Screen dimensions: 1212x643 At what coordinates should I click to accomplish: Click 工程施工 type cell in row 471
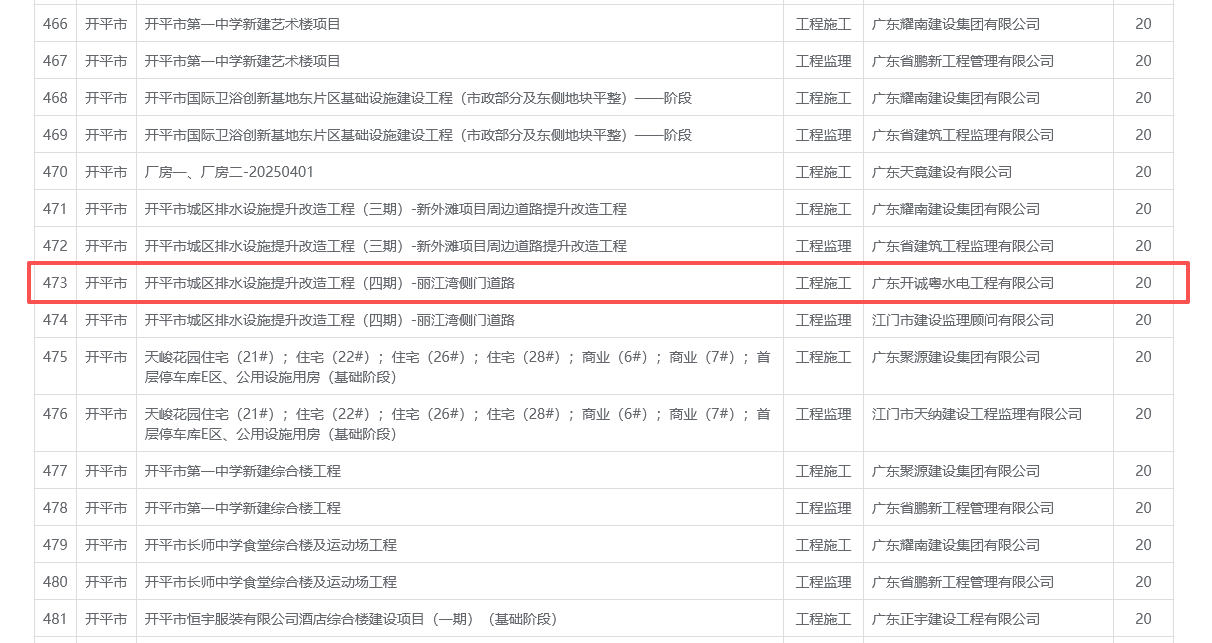coord(823,209)
